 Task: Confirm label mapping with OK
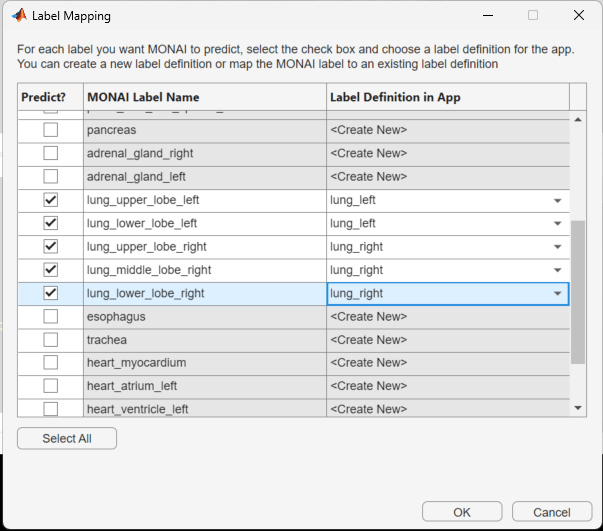[x=462, y=512]
